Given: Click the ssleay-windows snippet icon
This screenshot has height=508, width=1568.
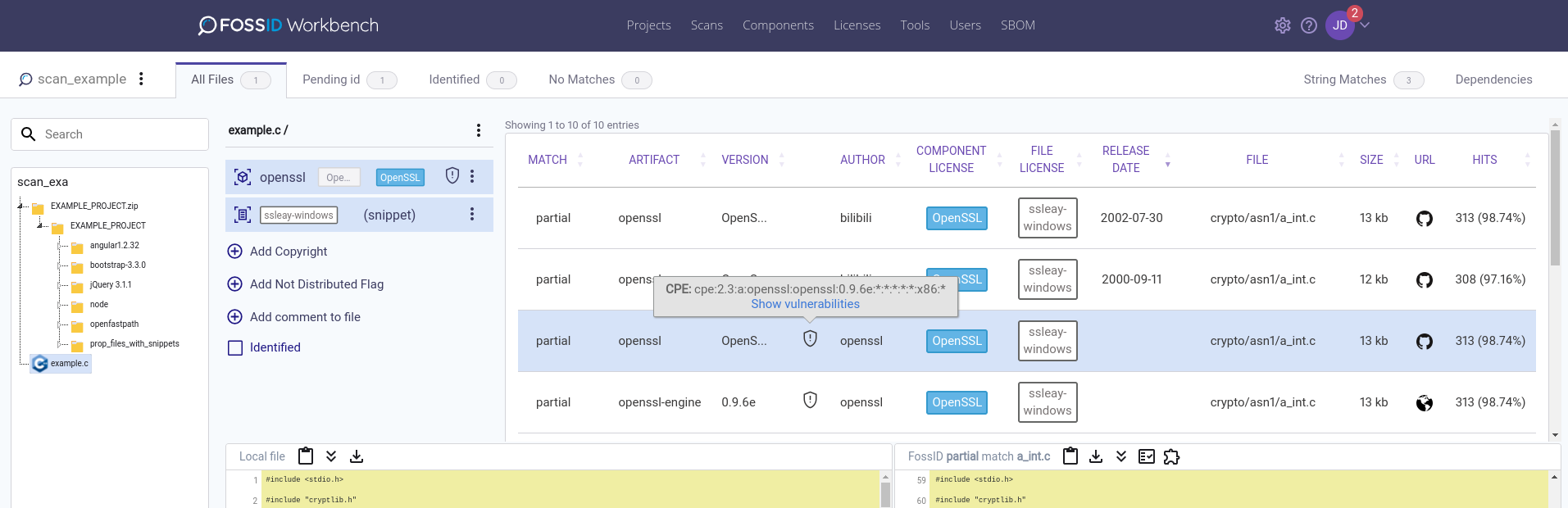Looking at the screenshot, I should point(243,215).
